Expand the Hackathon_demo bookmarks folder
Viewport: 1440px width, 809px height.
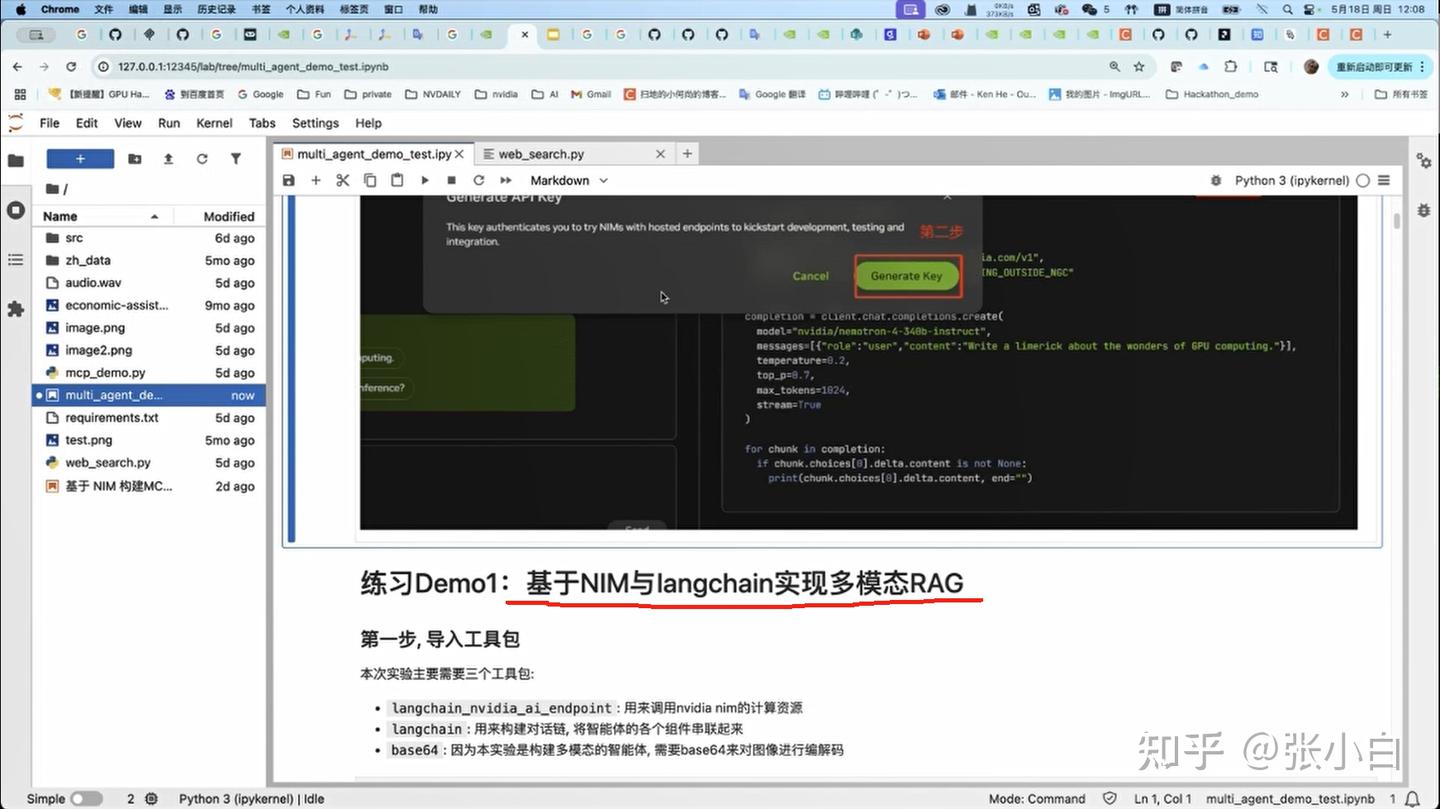pyautogui.click(x=1212, y=94)
